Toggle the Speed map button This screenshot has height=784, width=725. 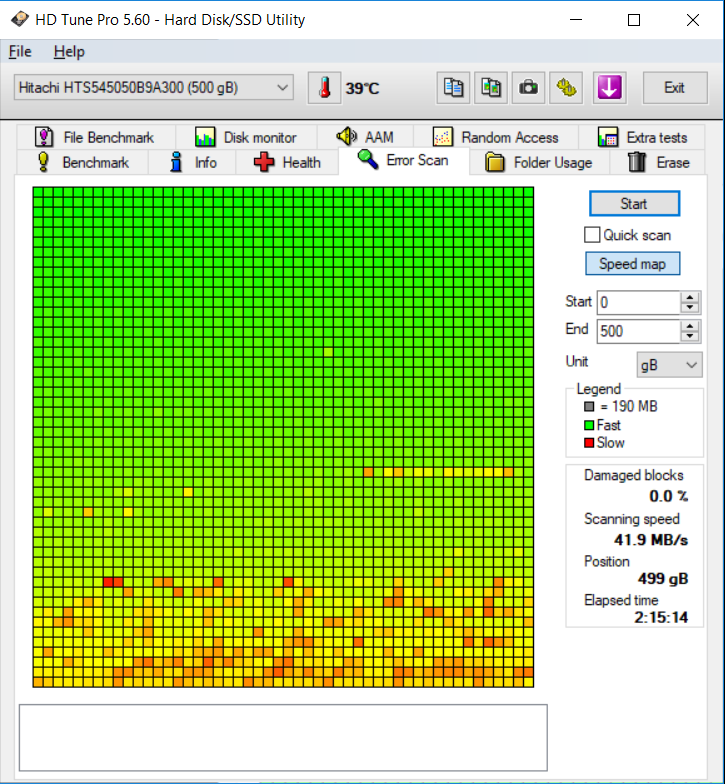[x=632, y=264]
